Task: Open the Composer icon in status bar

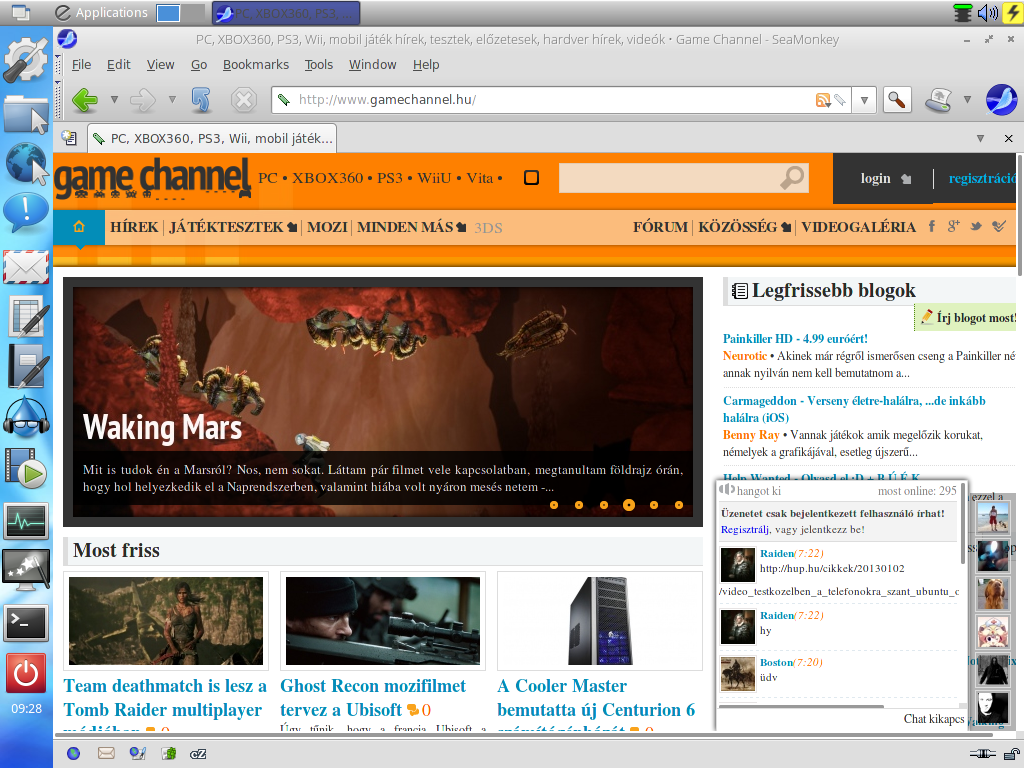Action: click(x=138, y=754)
